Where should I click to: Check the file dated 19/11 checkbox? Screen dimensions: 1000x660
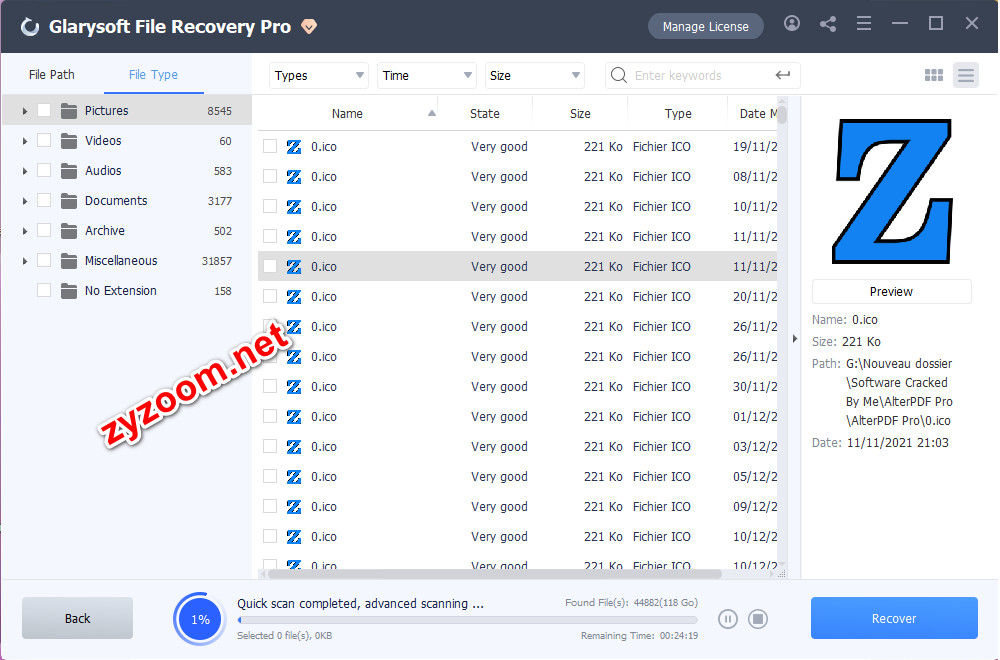point(270,147)
